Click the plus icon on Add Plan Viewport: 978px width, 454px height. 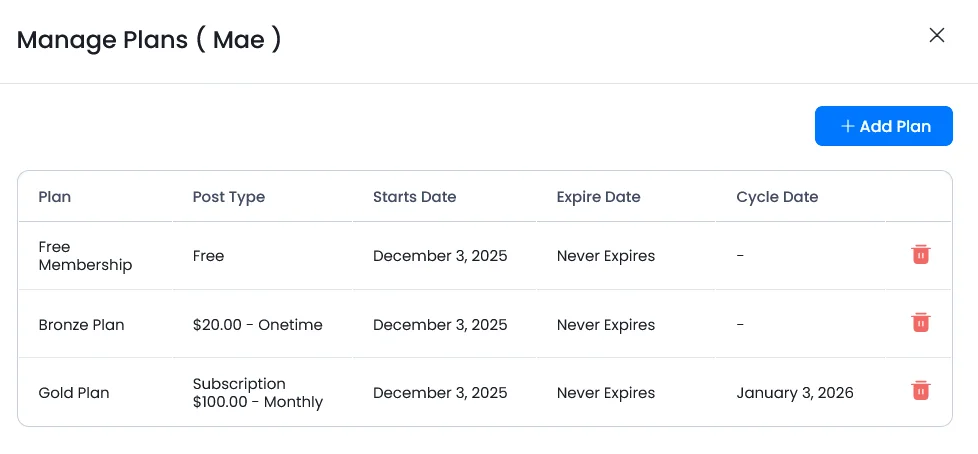848,126
